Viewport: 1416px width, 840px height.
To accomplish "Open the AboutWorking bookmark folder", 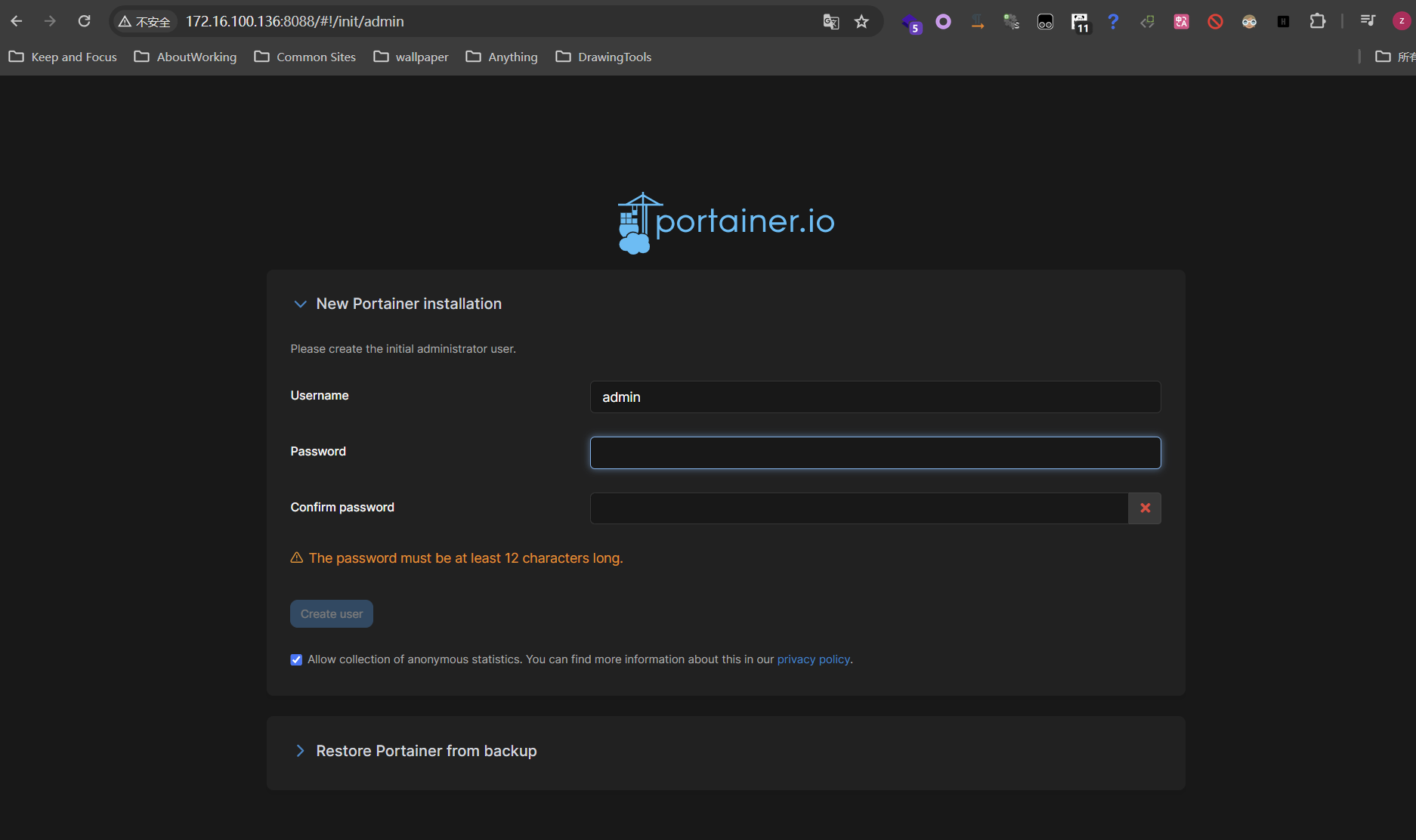I will click(185, 57).
